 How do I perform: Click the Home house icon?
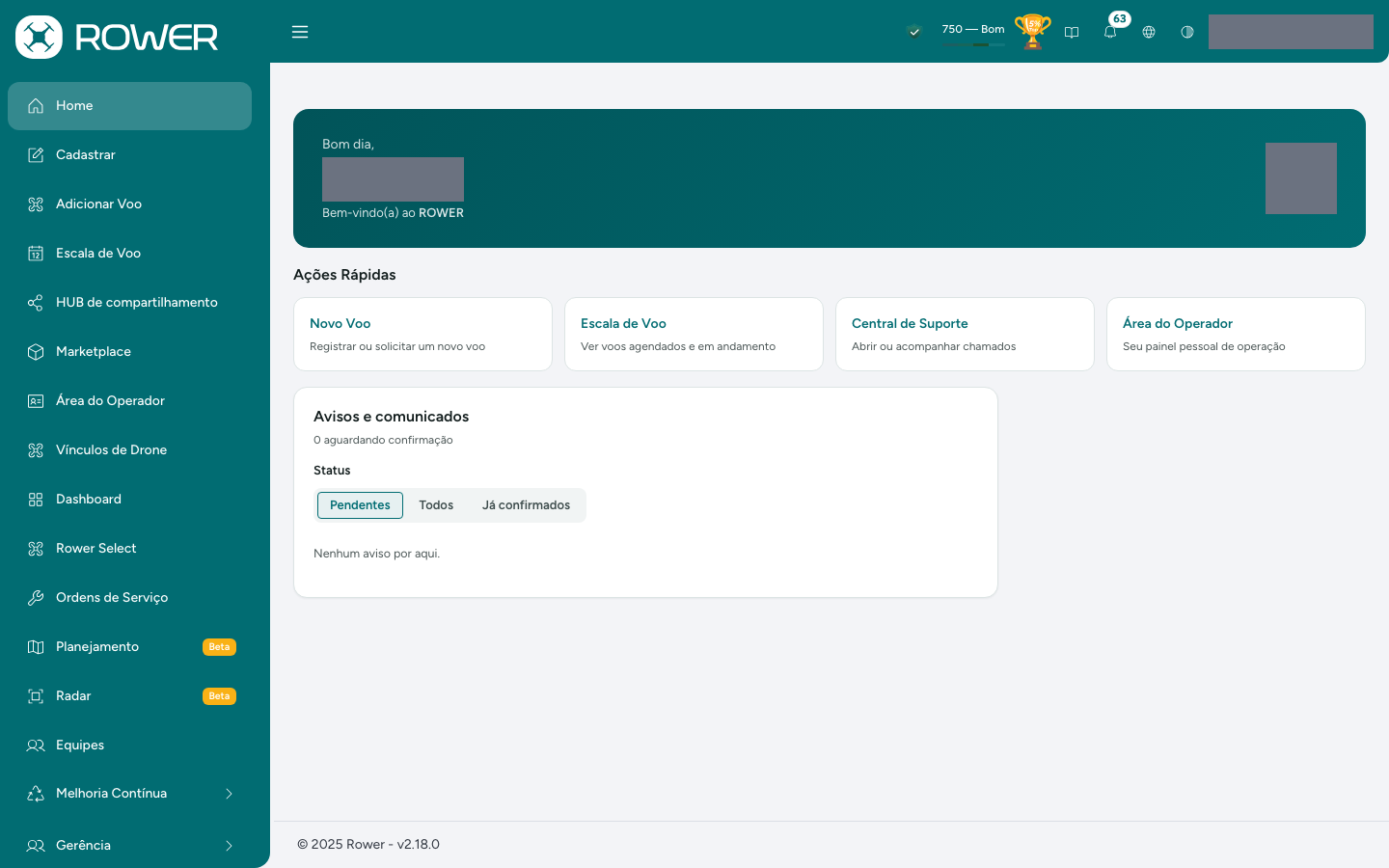(x=36, y=106)
